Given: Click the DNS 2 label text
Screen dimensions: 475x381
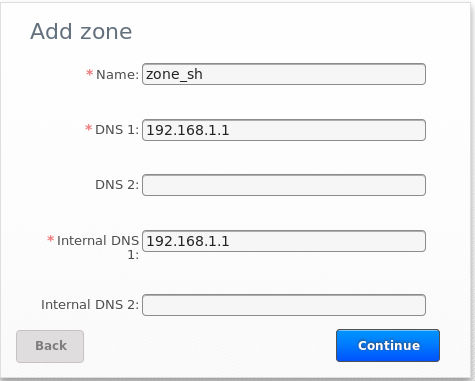Looking at the screenshot, I should pyautogui.click(x=117, y=185).
